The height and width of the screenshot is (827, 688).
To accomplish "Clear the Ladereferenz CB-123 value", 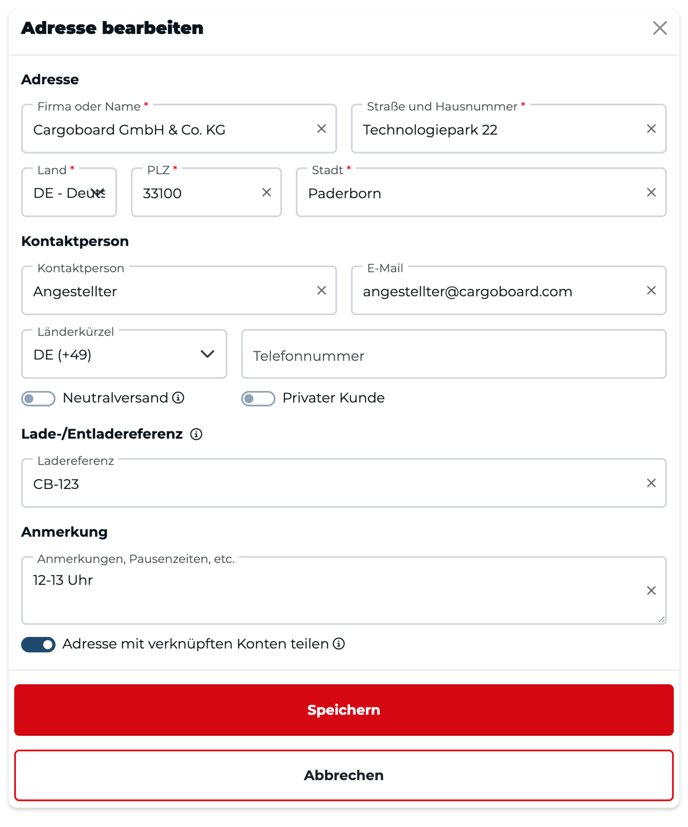I will [651, 483].
